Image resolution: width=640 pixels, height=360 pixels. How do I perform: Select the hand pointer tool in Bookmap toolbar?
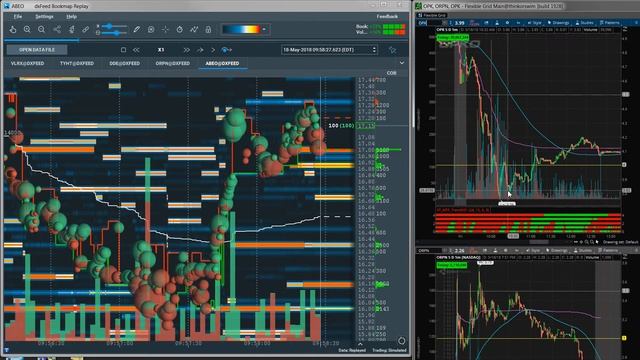coord(13,29)
